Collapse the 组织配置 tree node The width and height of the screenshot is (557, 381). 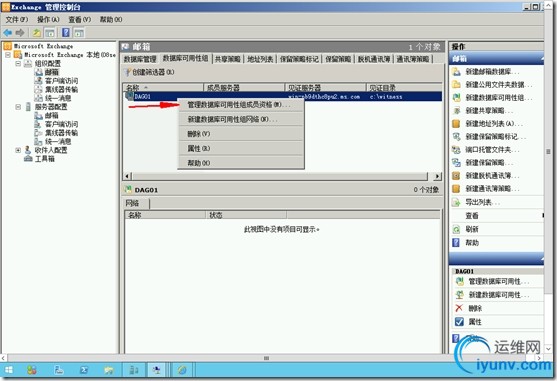click(18, 64)
